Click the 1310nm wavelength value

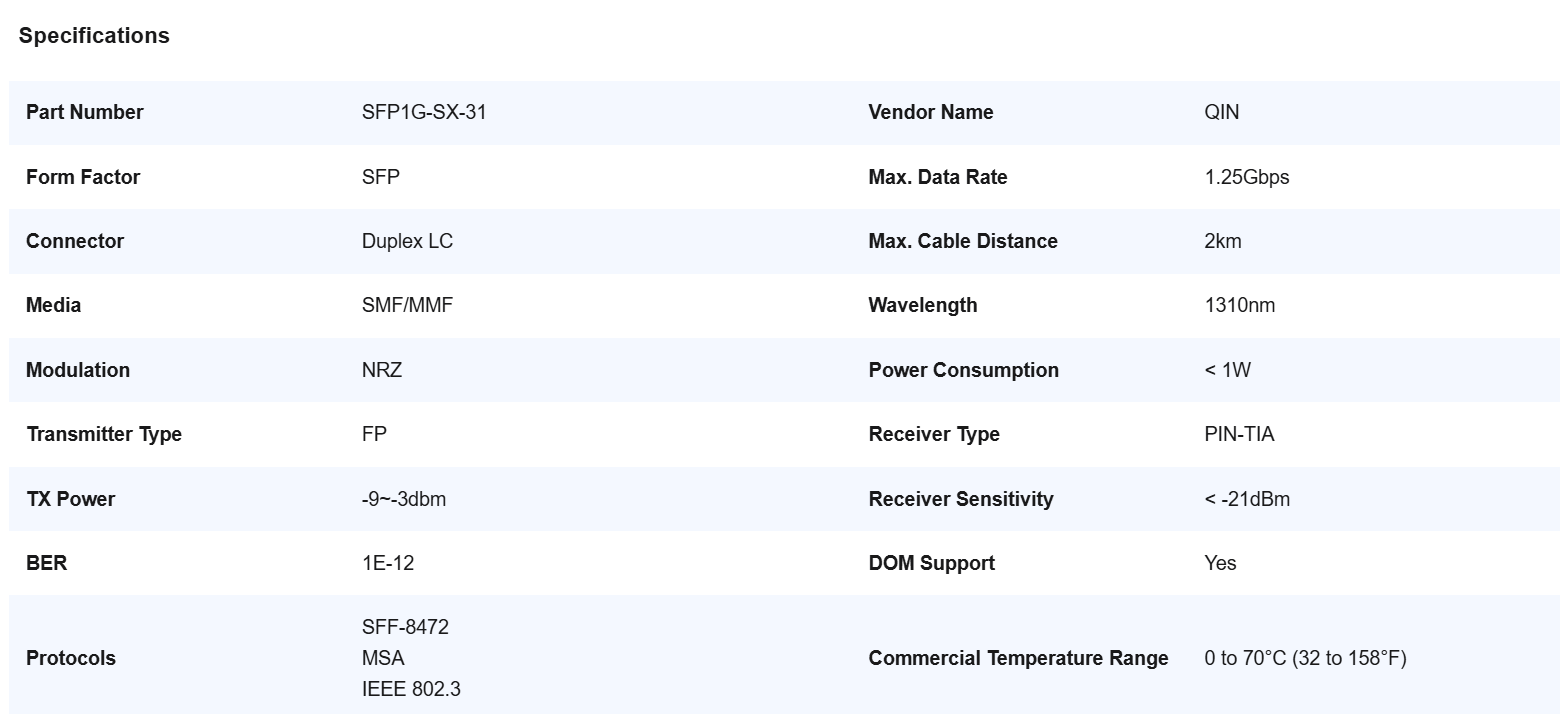tap(1240, 305)
